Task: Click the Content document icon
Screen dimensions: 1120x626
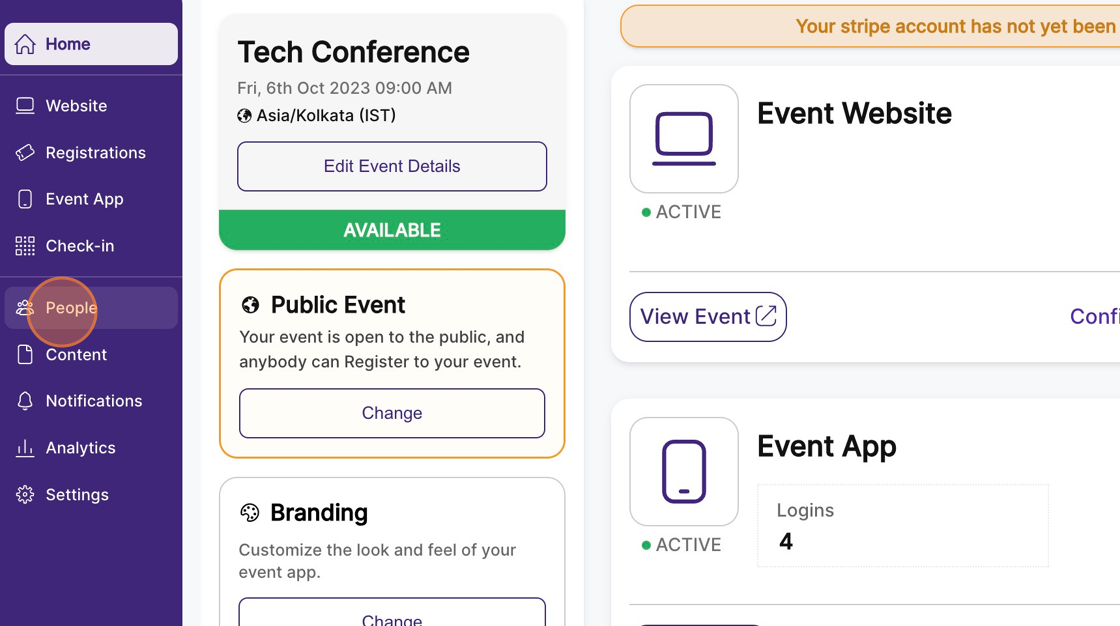Action: pos(25,355)
